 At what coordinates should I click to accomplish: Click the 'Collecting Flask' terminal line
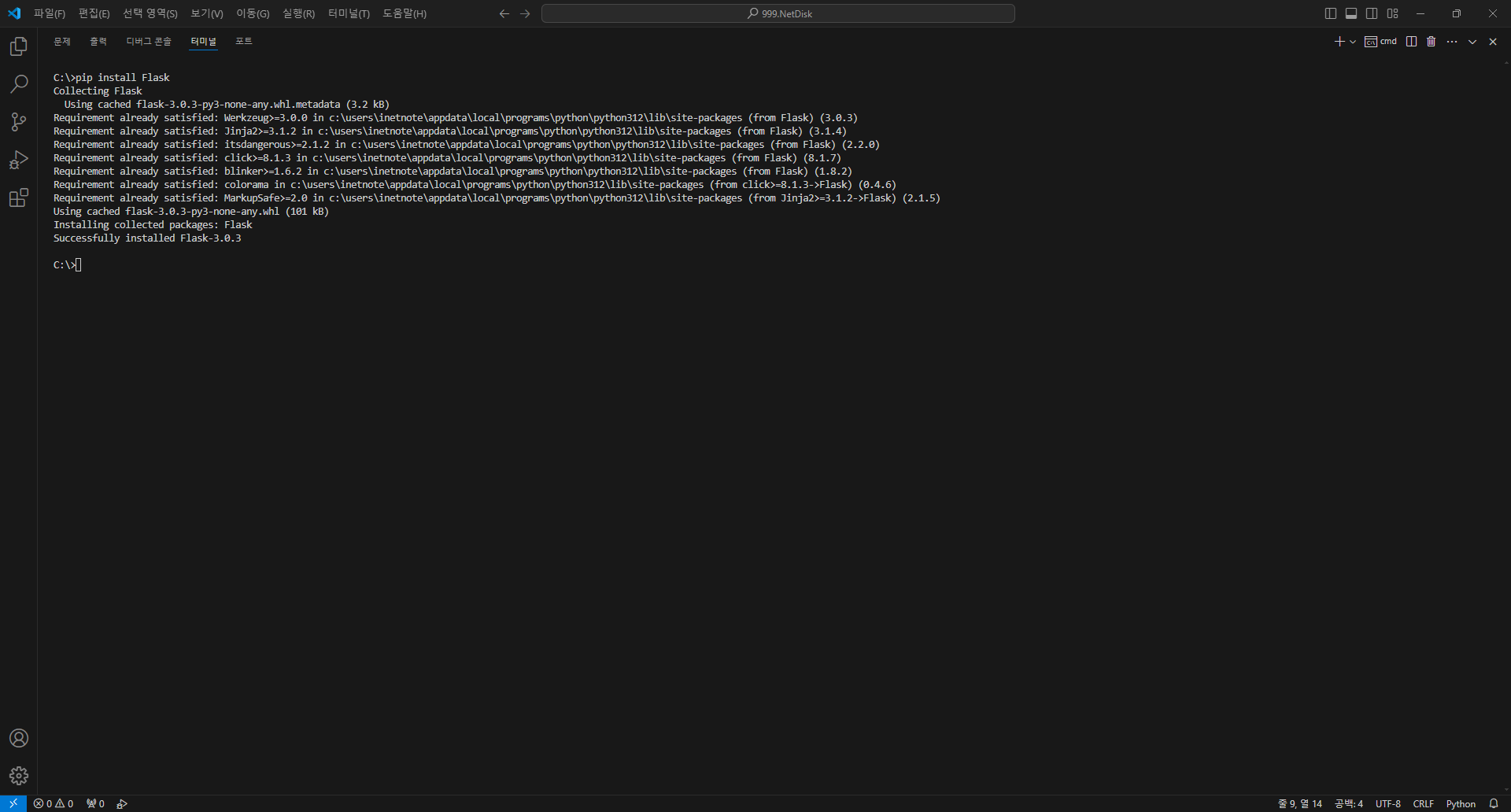point(98,91)
